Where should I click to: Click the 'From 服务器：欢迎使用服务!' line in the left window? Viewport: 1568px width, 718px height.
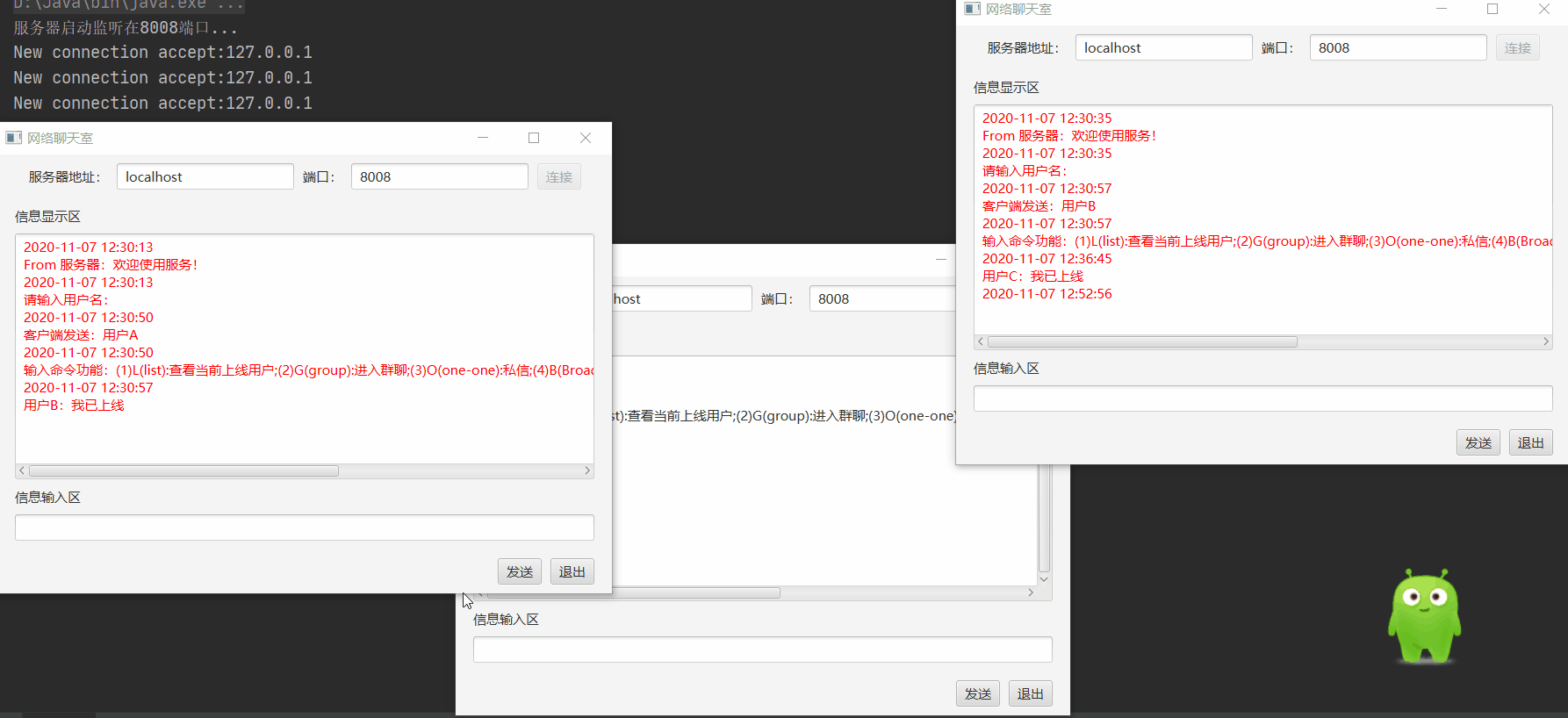point(111,265)
